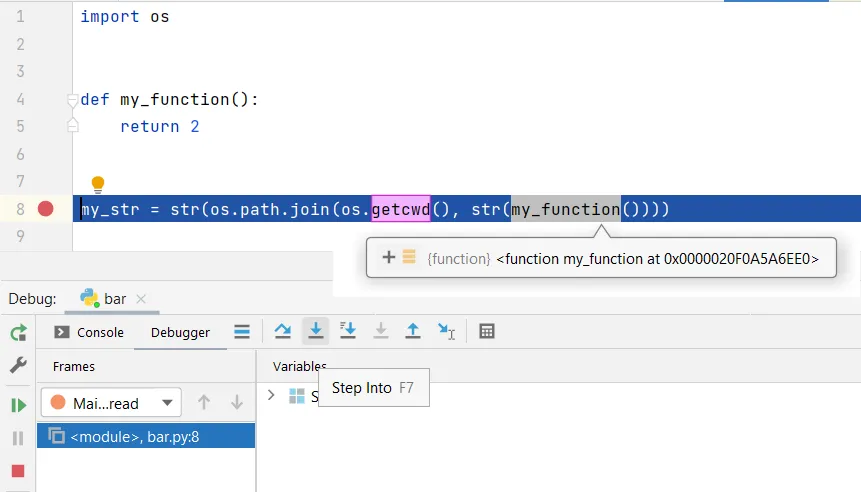
Task: Click the 'import os' line
Action: (x=125, y=16)
